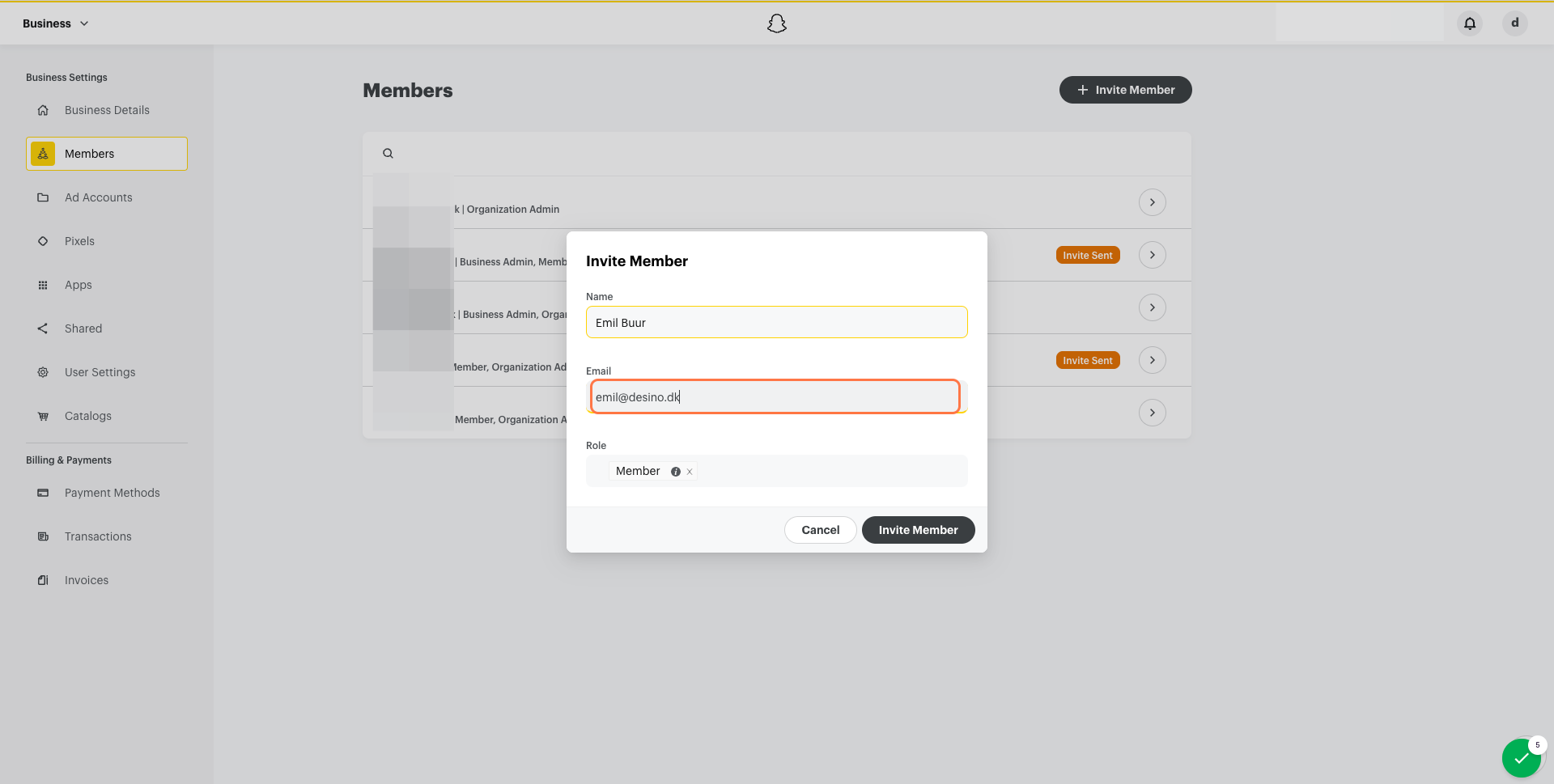Click the first Invite Sent badge

(x=1088, y=255)
